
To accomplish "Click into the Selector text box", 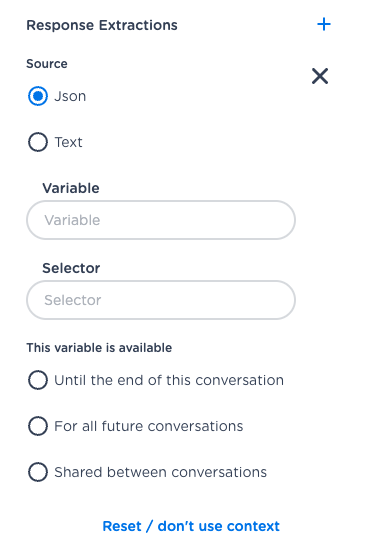I will click(x=161, y=300).
